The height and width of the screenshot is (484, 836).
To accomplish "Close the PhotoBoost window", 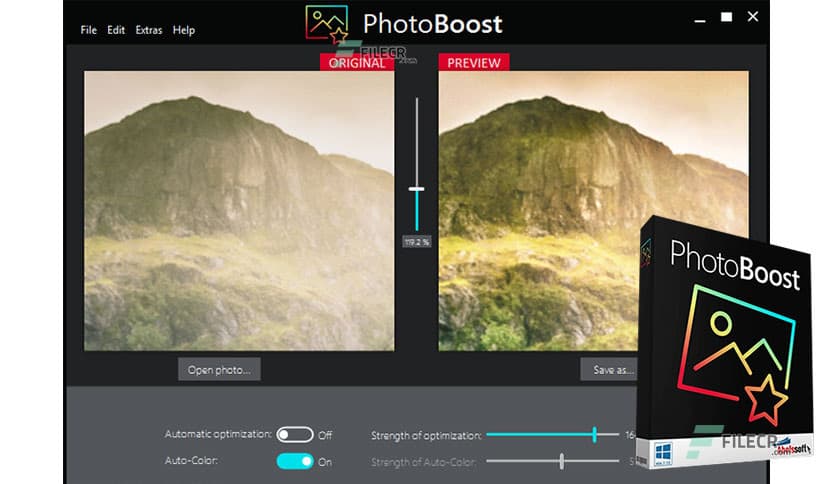I will tap(753, 17).
